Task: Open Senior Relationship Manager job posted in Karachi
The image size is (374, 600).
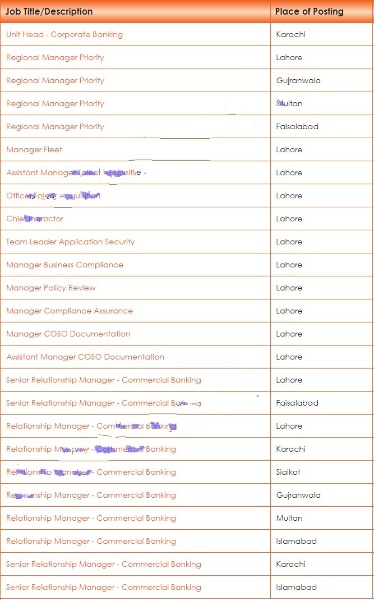Action: click(104, 564)
